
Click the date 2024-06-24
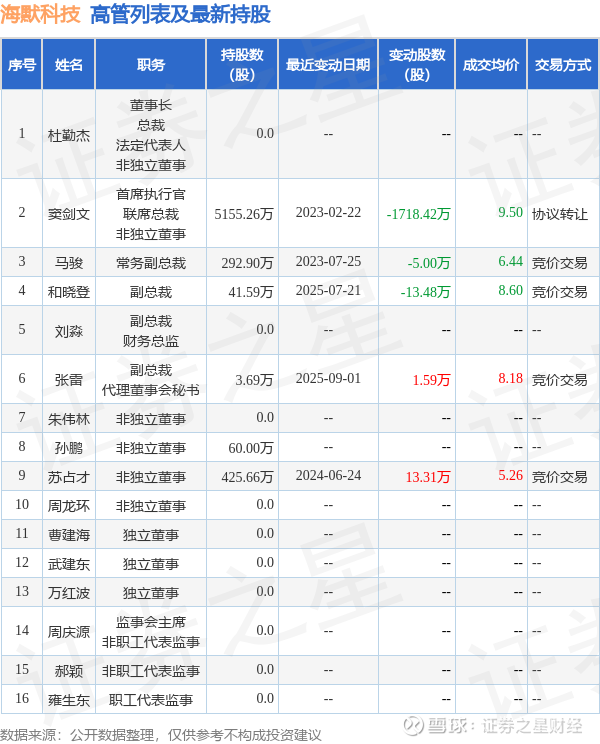[x=328, y=475]
